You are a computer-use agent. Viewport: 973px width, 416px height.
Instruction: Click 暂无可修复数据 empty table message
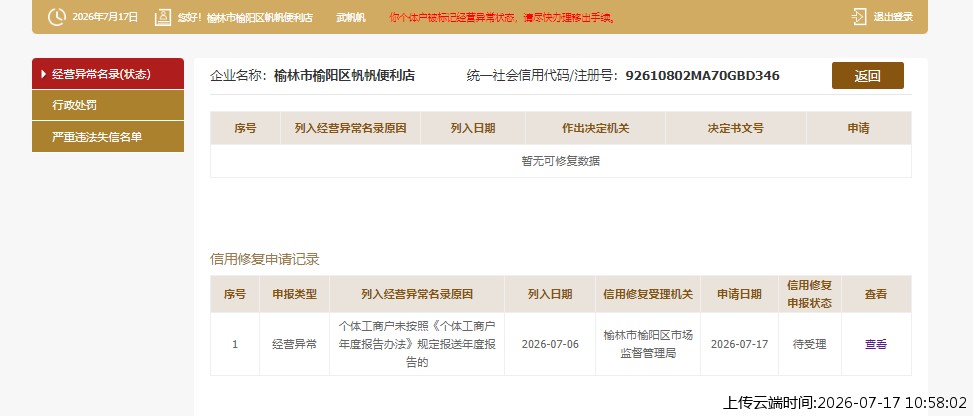pyautogui.click(x=560, y=161)
